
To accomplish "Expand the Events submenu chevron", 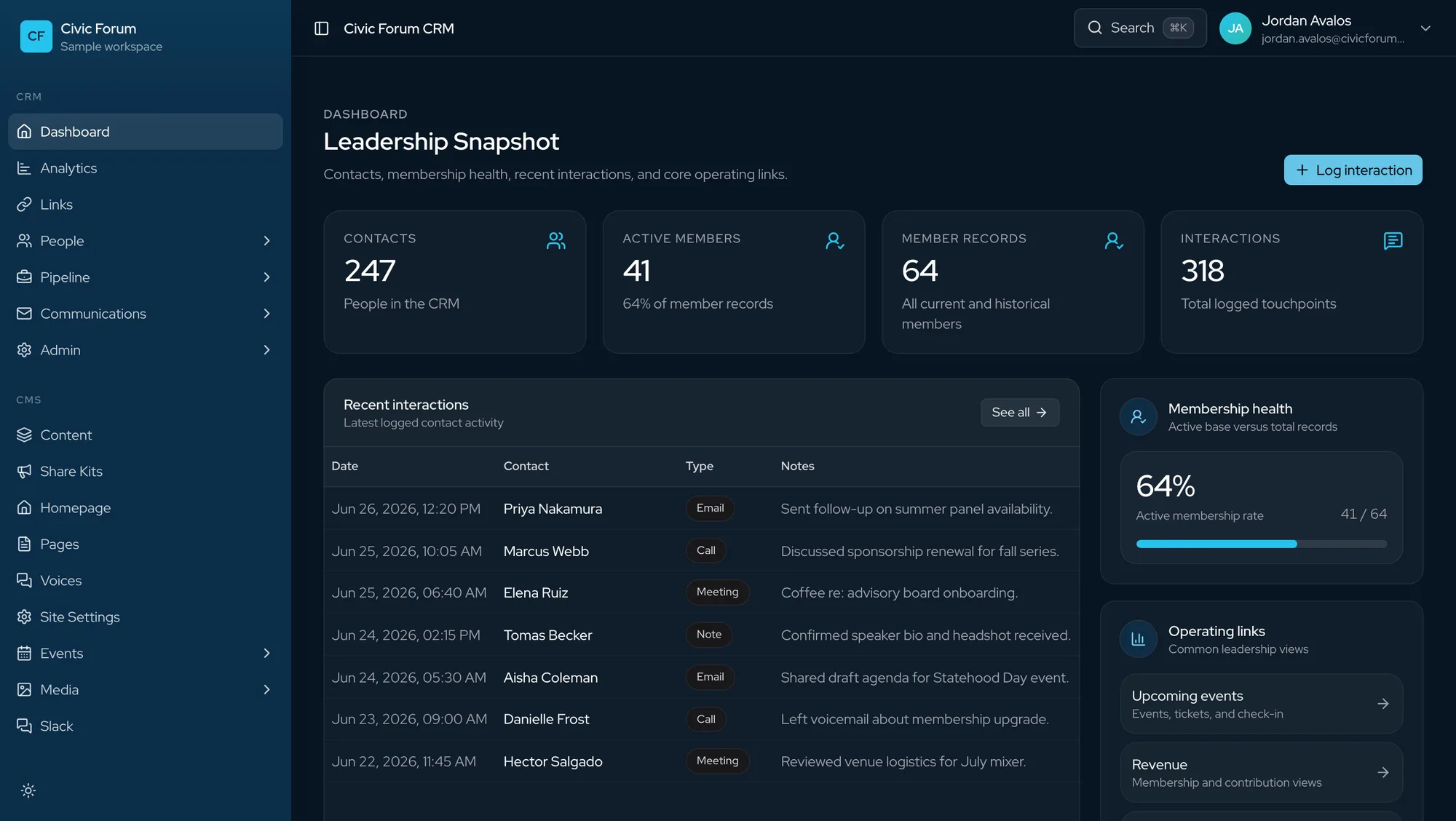I will click(x=266, y=654).
